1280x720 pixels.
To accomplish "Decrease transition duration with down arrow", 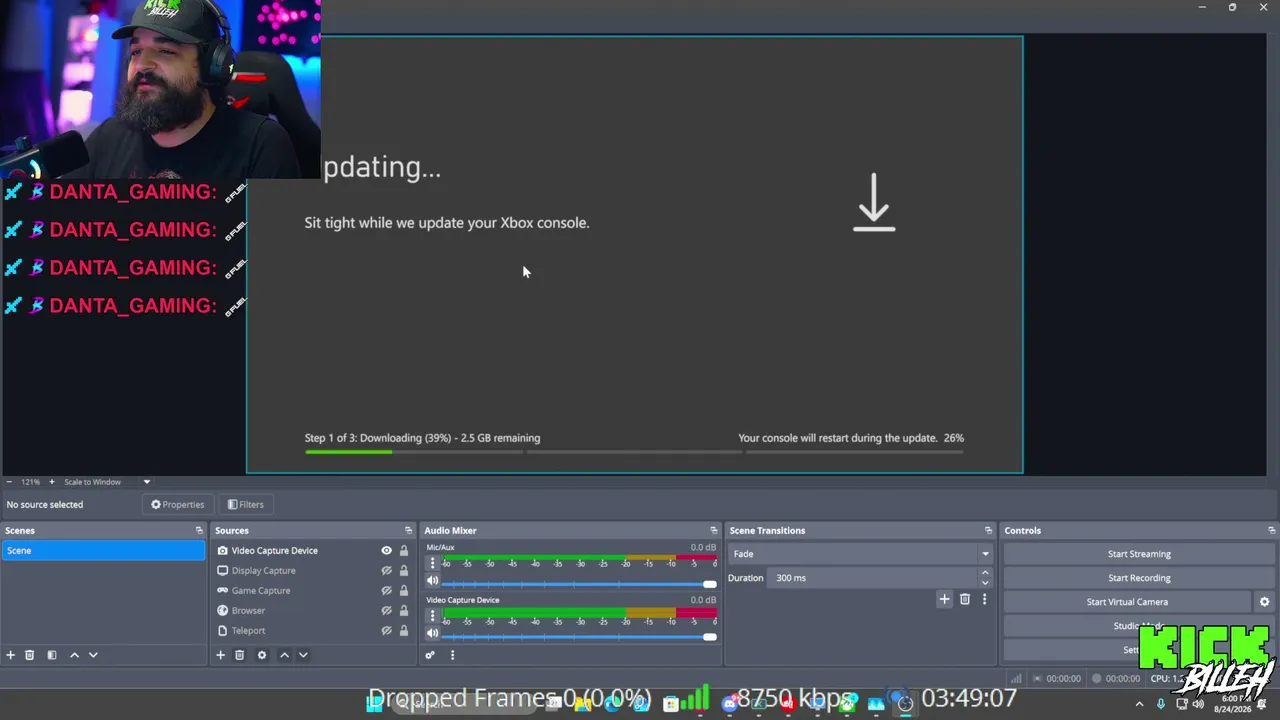I will [985, 583].
